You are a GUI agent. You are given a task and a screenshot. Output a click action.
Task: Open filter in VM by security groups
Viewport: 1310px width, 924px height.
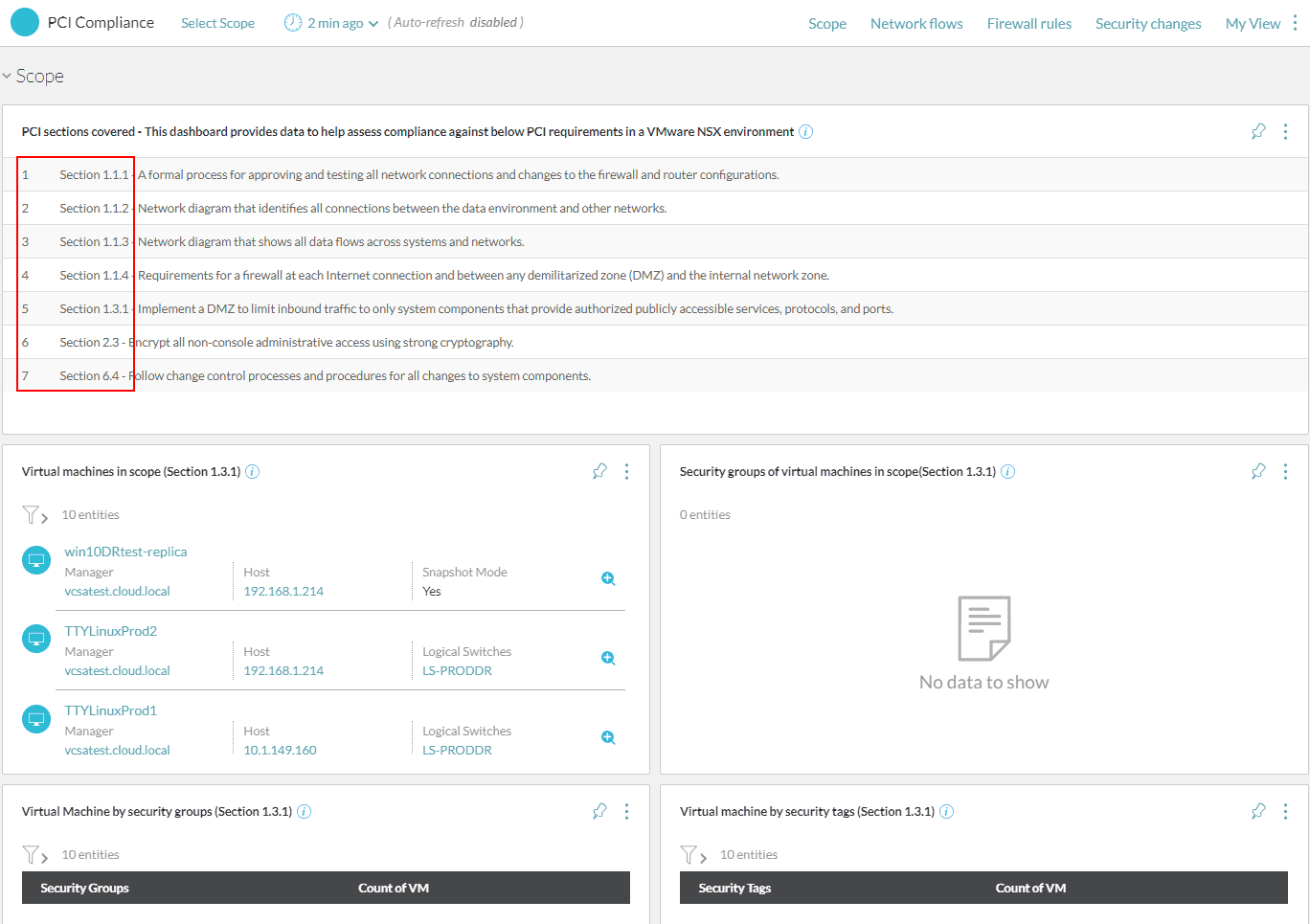tap(34, 855)
